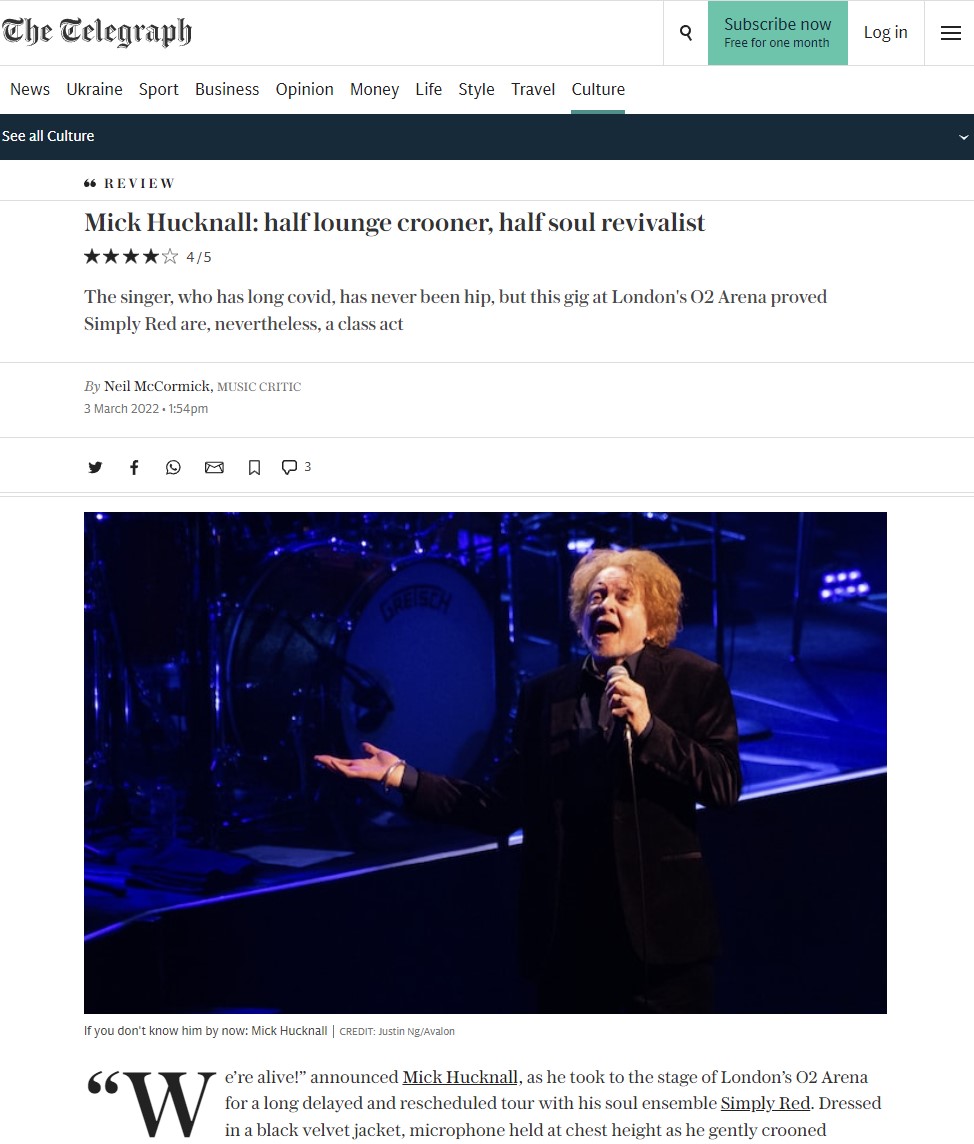Screen dimensions: 974x1144
Task: Click See all Culture bar text
Action: pyautogui.click(x=48, y=136)
